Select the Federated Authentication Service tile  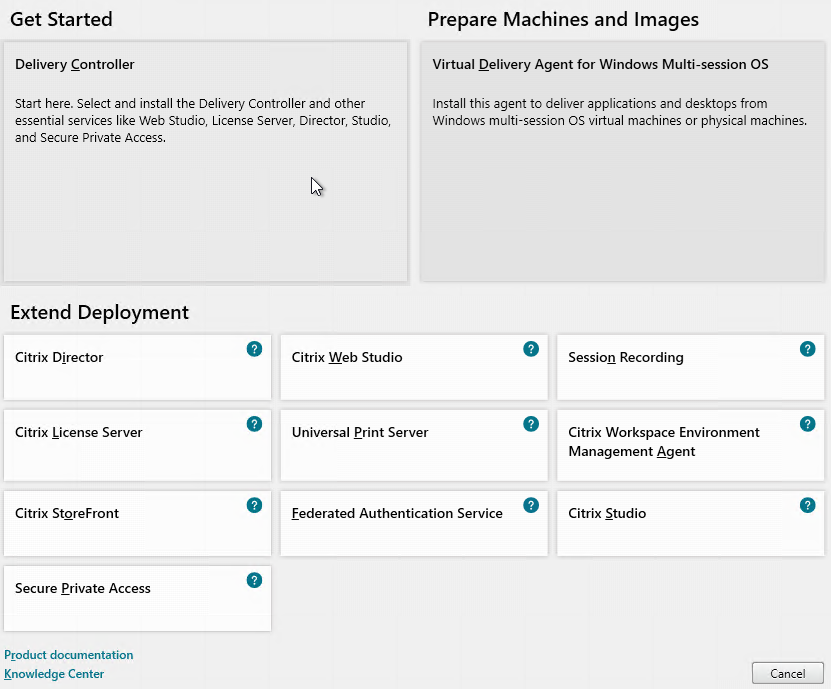click(414, 523)
